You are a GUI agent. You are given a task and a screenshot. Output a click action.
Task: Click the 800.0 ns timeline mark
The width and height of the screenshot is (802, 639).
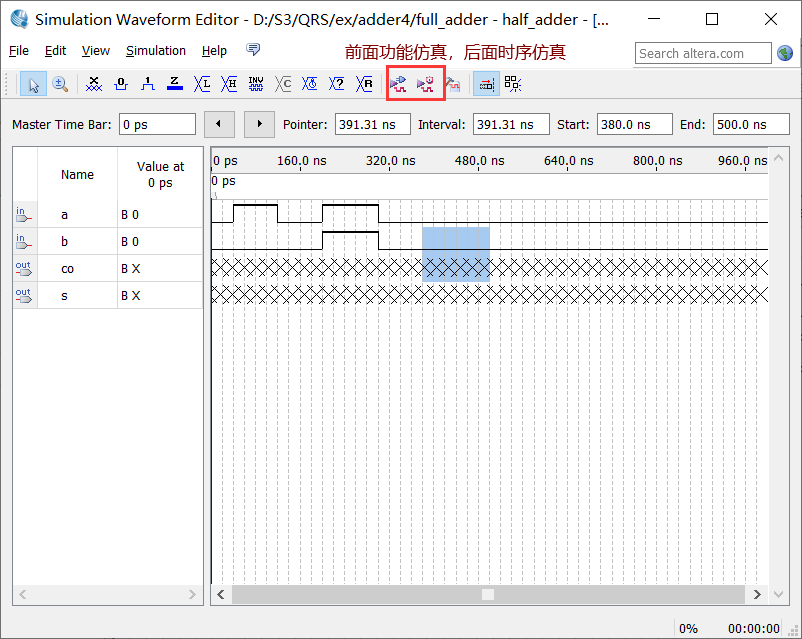tap(657, 161)
